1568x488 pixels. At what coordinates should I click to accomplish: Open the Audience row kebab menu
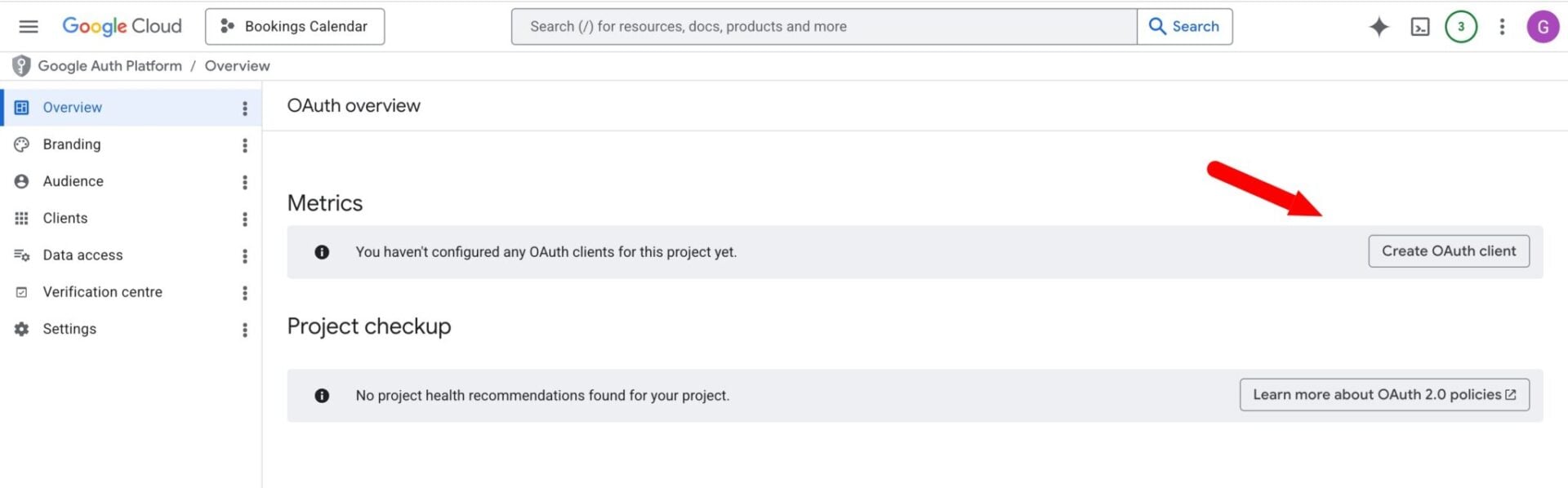click(x=245, y=182)
